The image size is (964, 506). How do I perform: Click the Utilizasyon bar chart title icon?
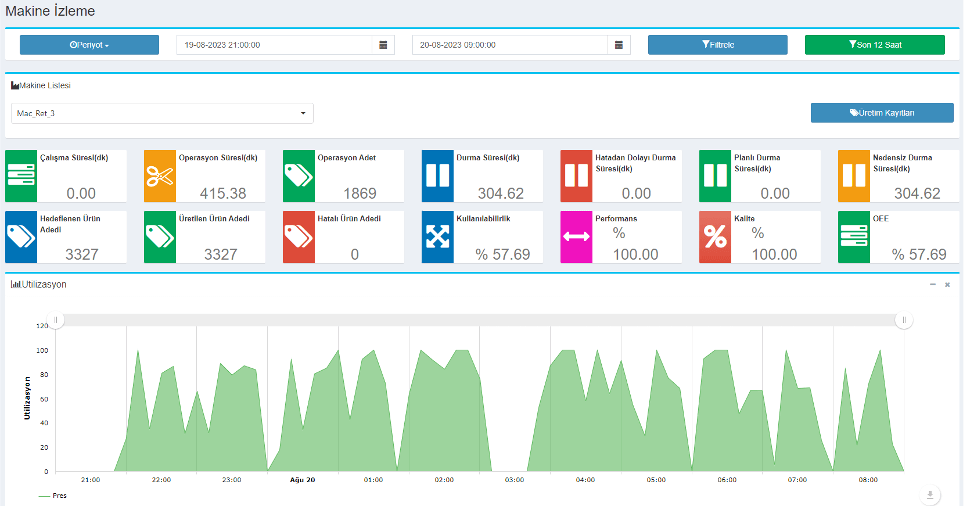(x=15, y=285)
